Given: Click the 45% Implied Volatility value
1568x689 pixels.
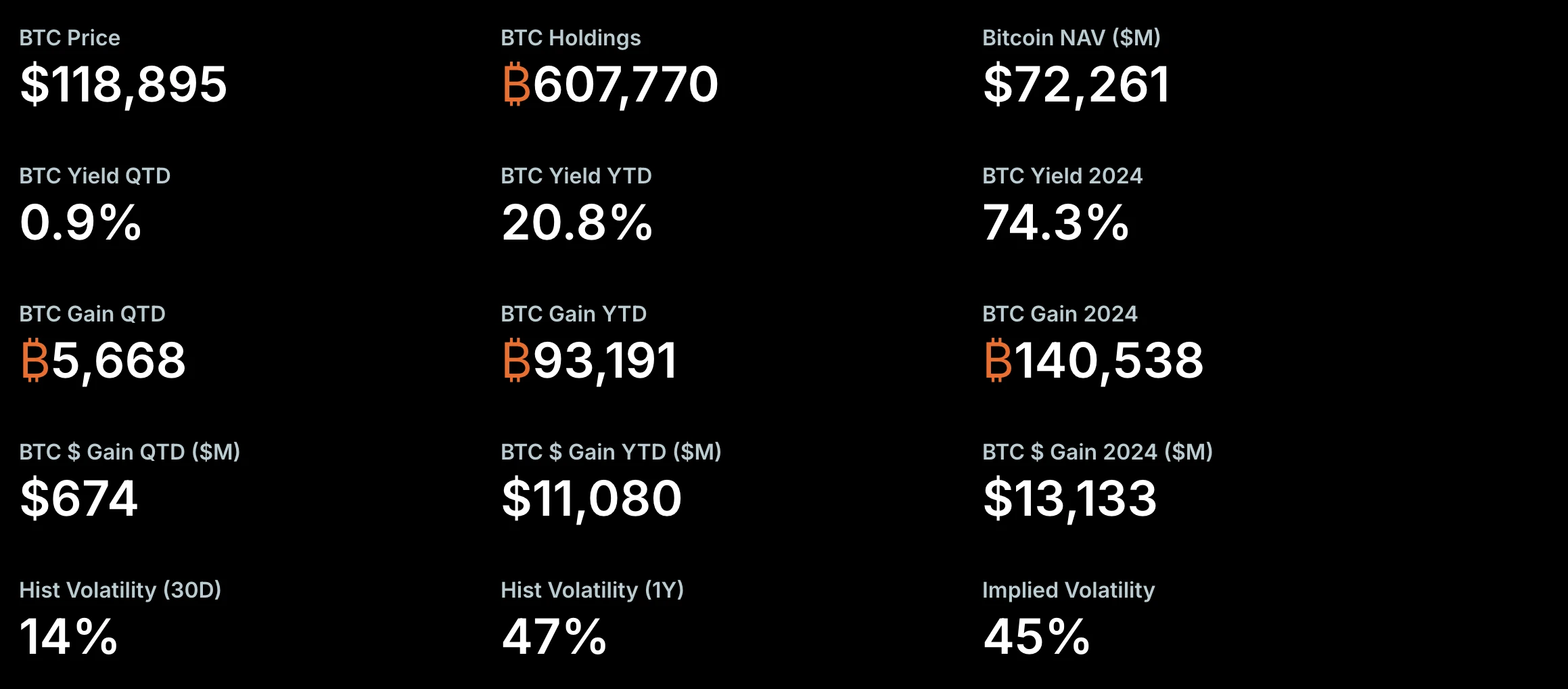Looking at the screenshot, I should 1036,638.
